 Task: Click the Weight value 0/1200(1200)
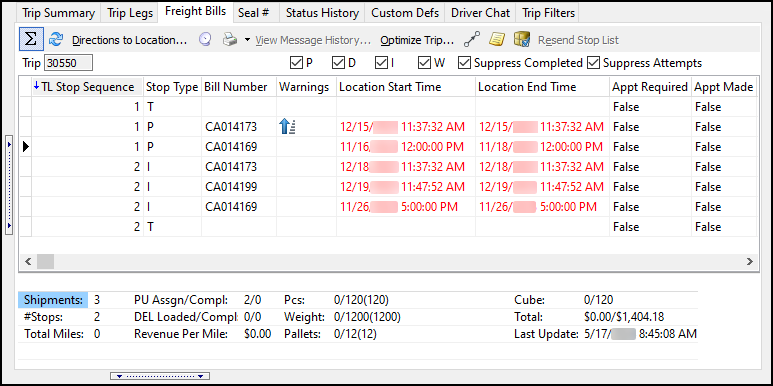pyautogui.click(x=367, y=317)
